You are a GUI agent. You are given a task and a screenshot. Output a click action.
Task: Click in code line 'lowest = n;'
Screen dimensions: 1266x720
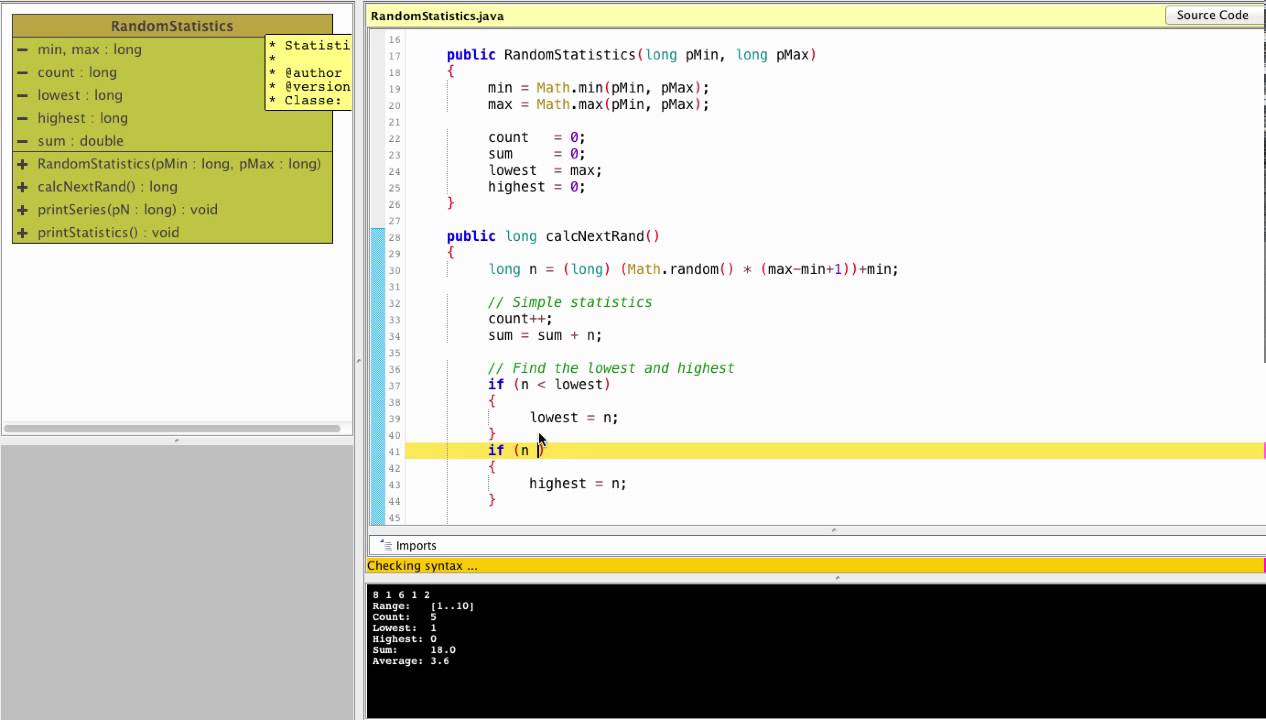tap(574, 417)
